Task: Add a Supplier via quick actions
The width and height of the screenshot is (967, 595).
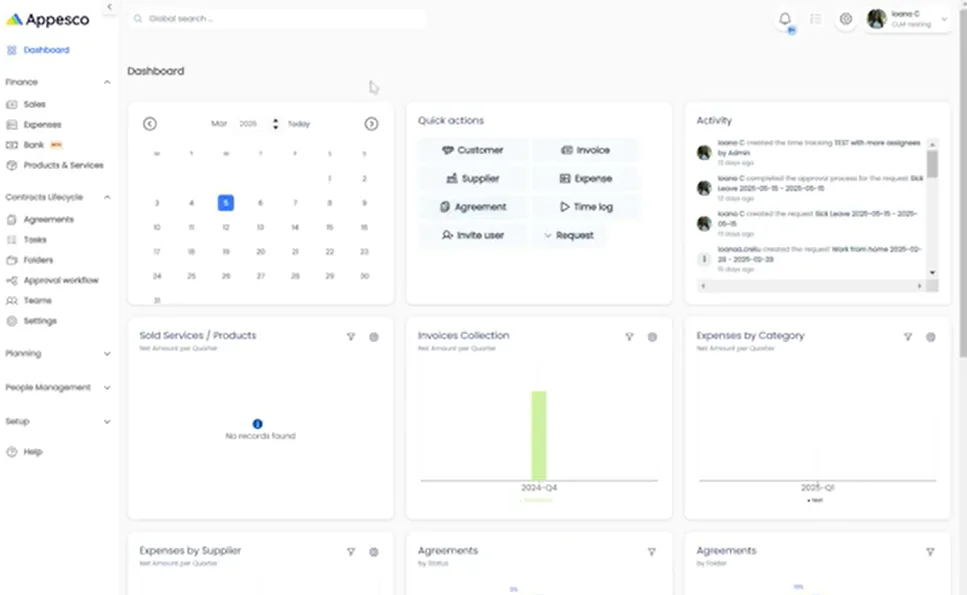Action: [472, 178]
